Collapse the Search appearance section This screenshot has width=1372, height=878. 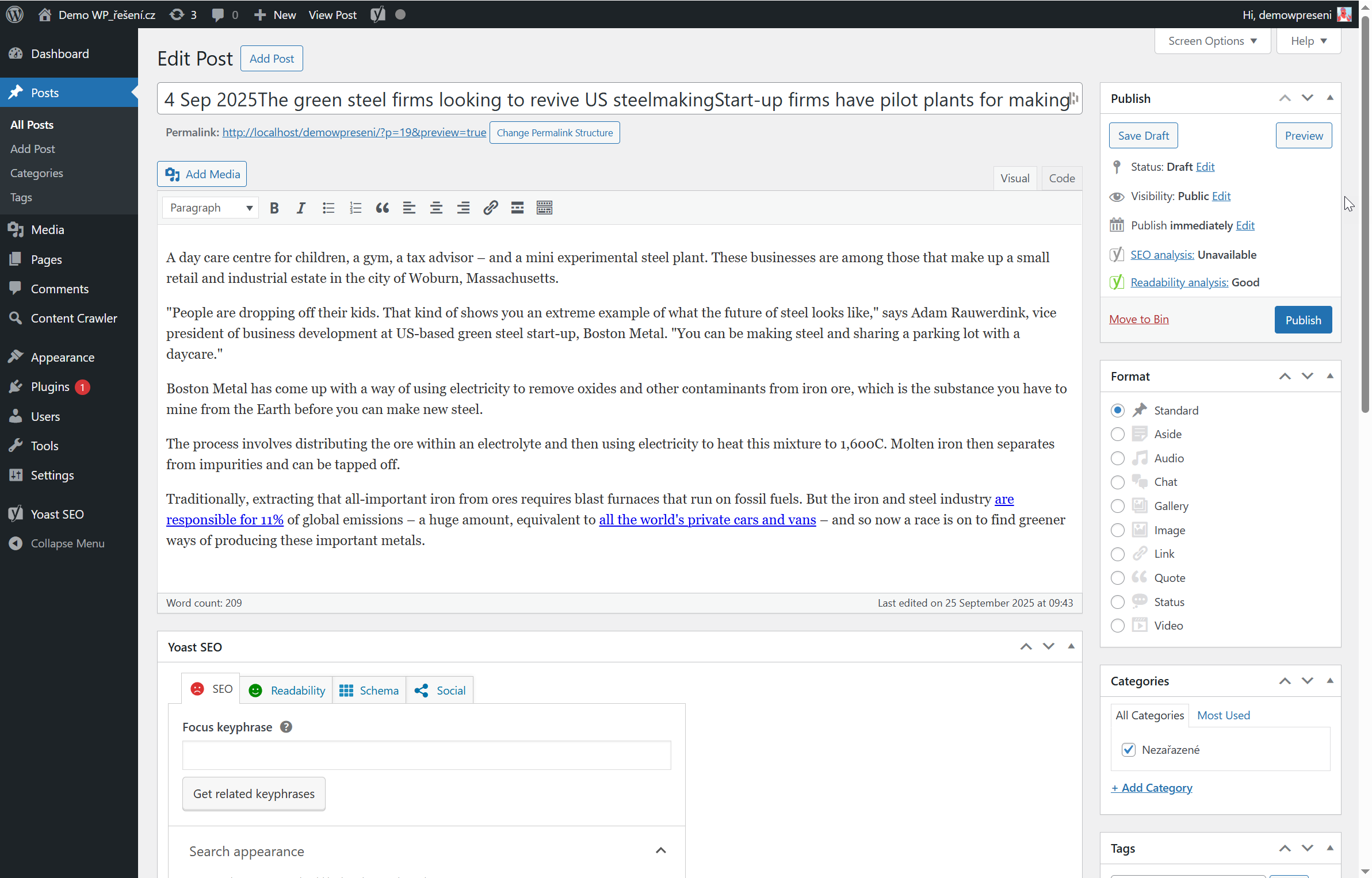point(660,851)
